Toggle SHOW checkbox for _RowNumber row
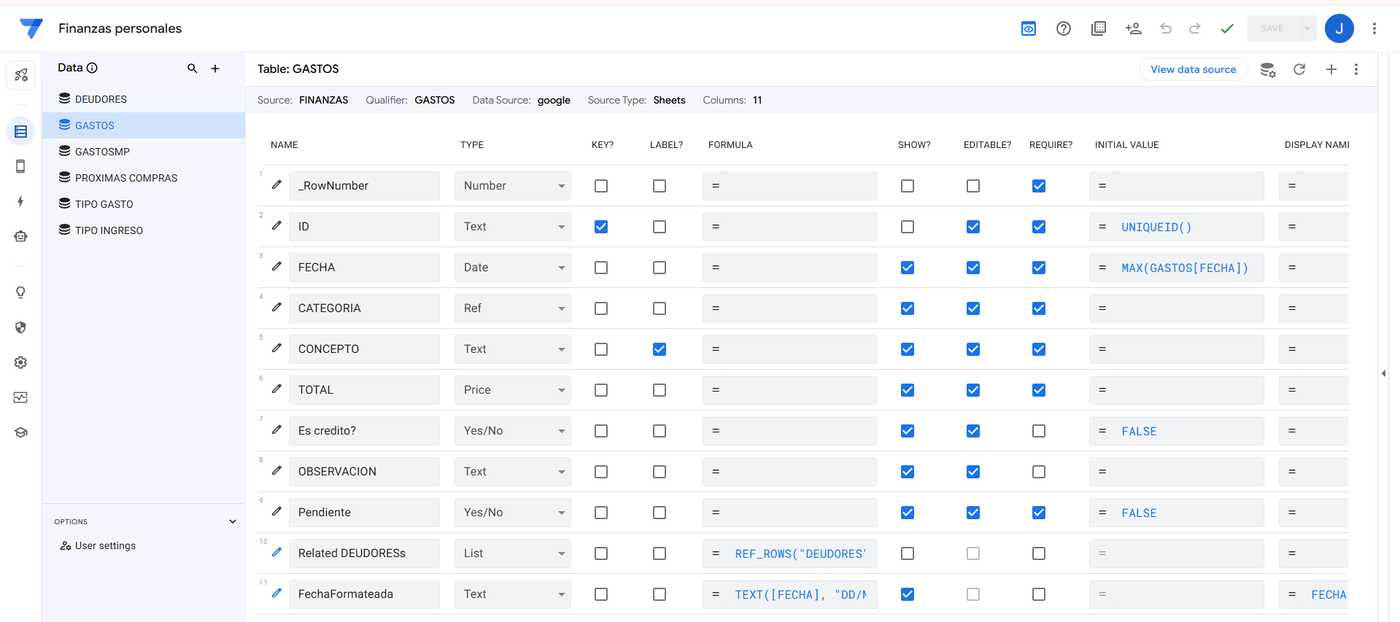 pyautogui.click(x=907, y=186)
